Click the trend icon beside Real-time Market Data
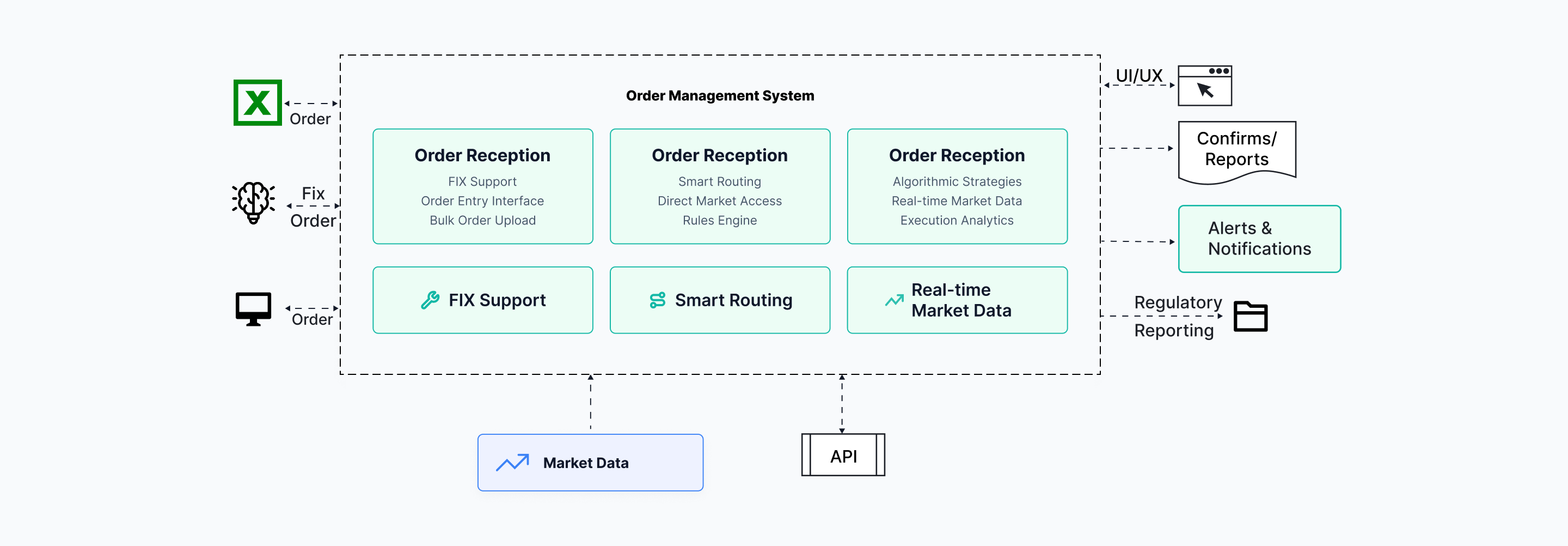This screenshot has height=546, width=1568. click(894, 300)
